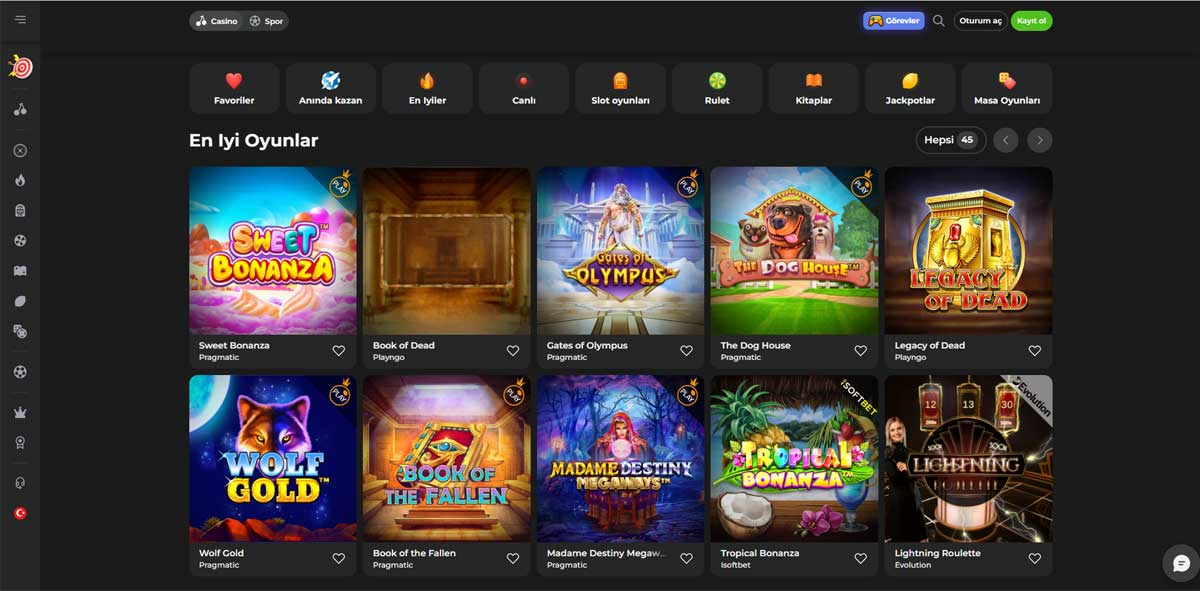Click the "Sweet Bonanza" title text
This screenshot has height=591, width=1200.
(x=234, y=345)
